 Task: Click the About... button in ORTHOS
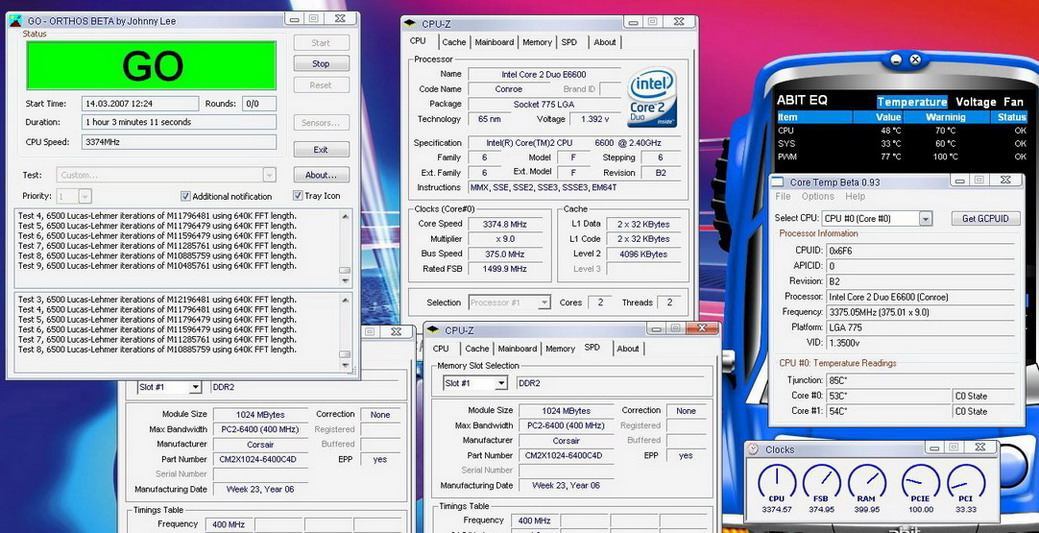coord(321,175)
